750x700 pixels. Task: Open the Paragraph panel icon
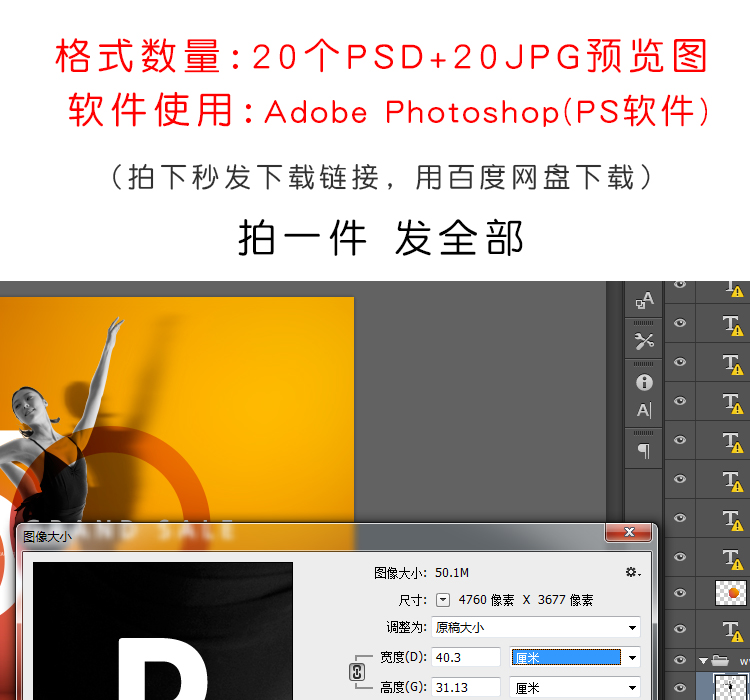[x=644, y=451]
